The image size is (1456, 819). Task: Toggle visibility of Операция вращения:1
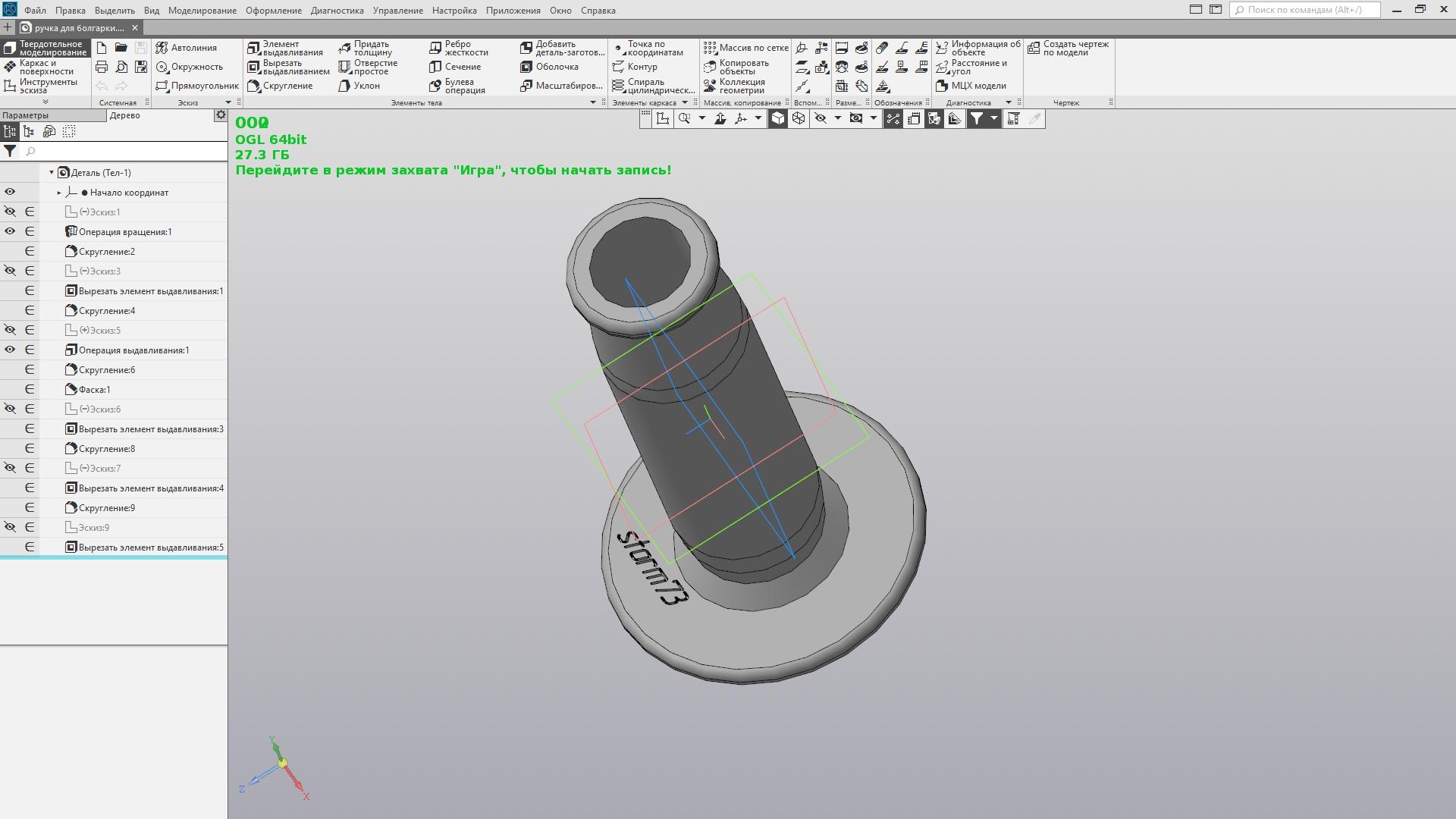[10, 231]
